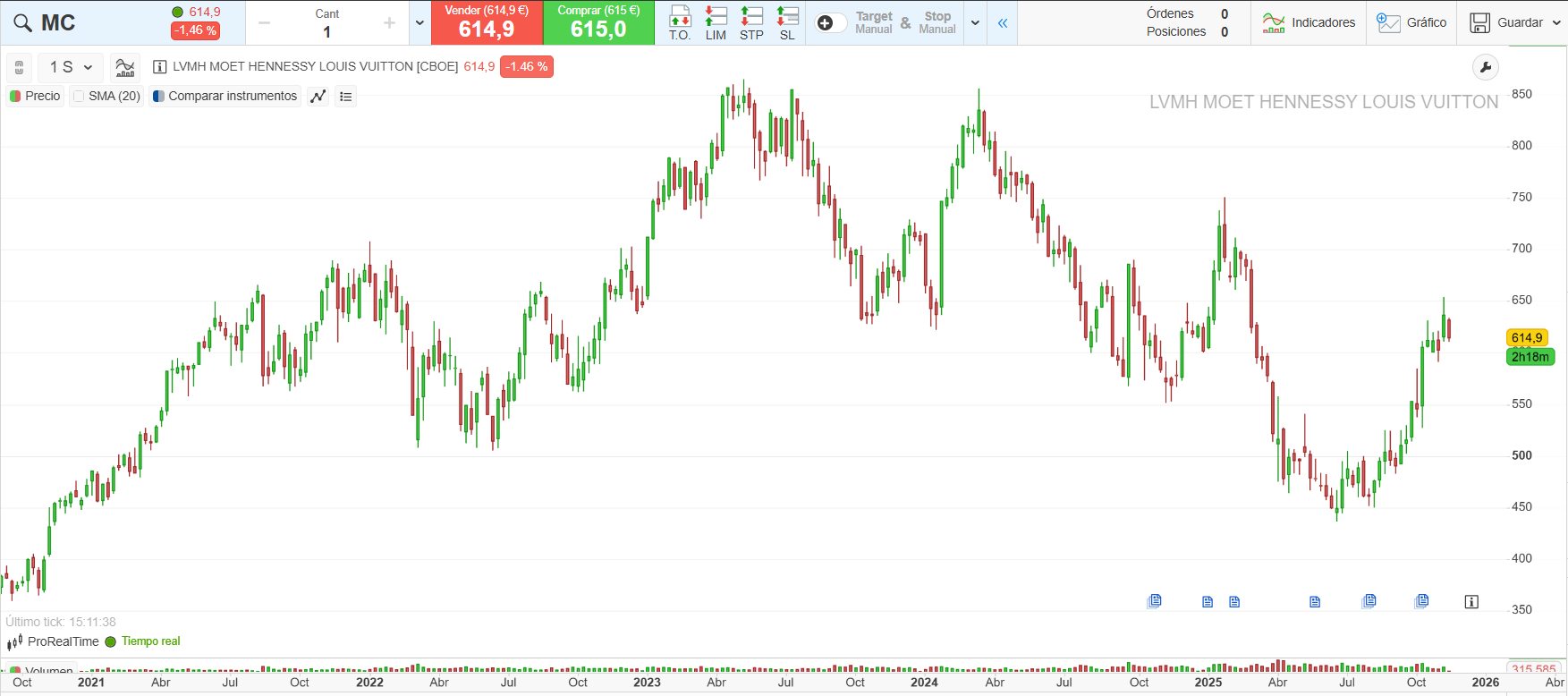Open the Indicadores menu
Viewport: 1568px width, 696px height.
(1309, 23)
